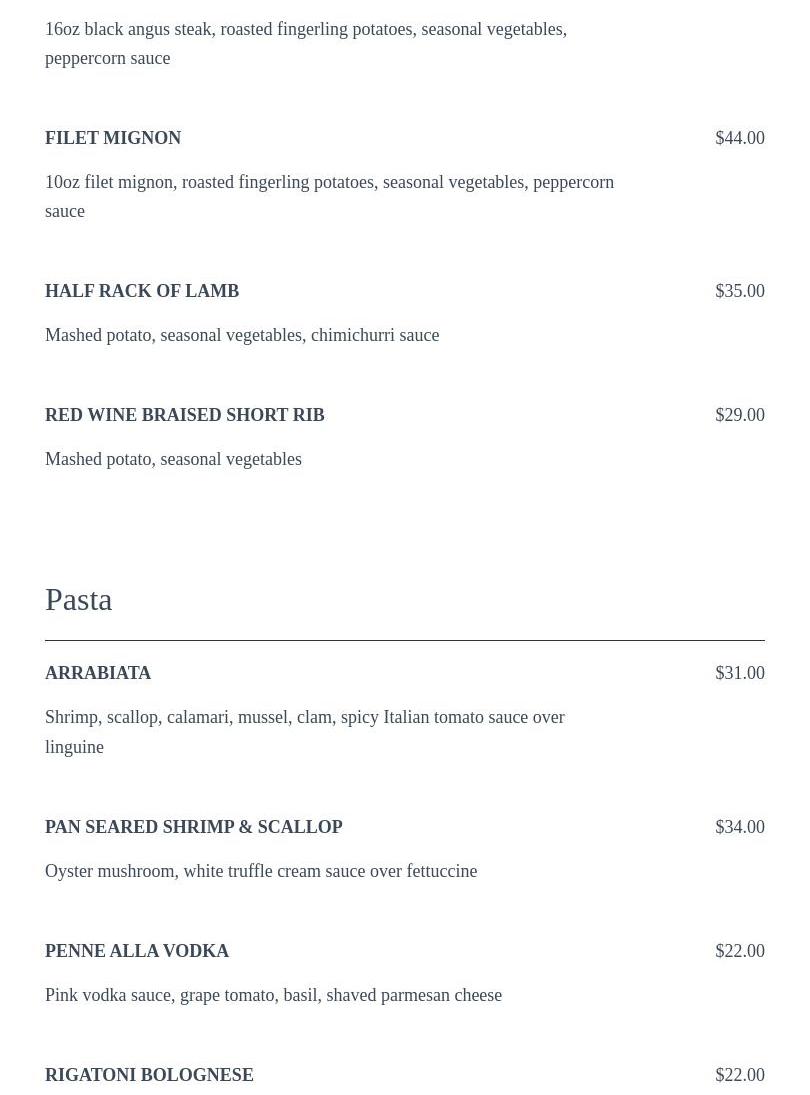Select the Pink vodka sauce description text

273,995
